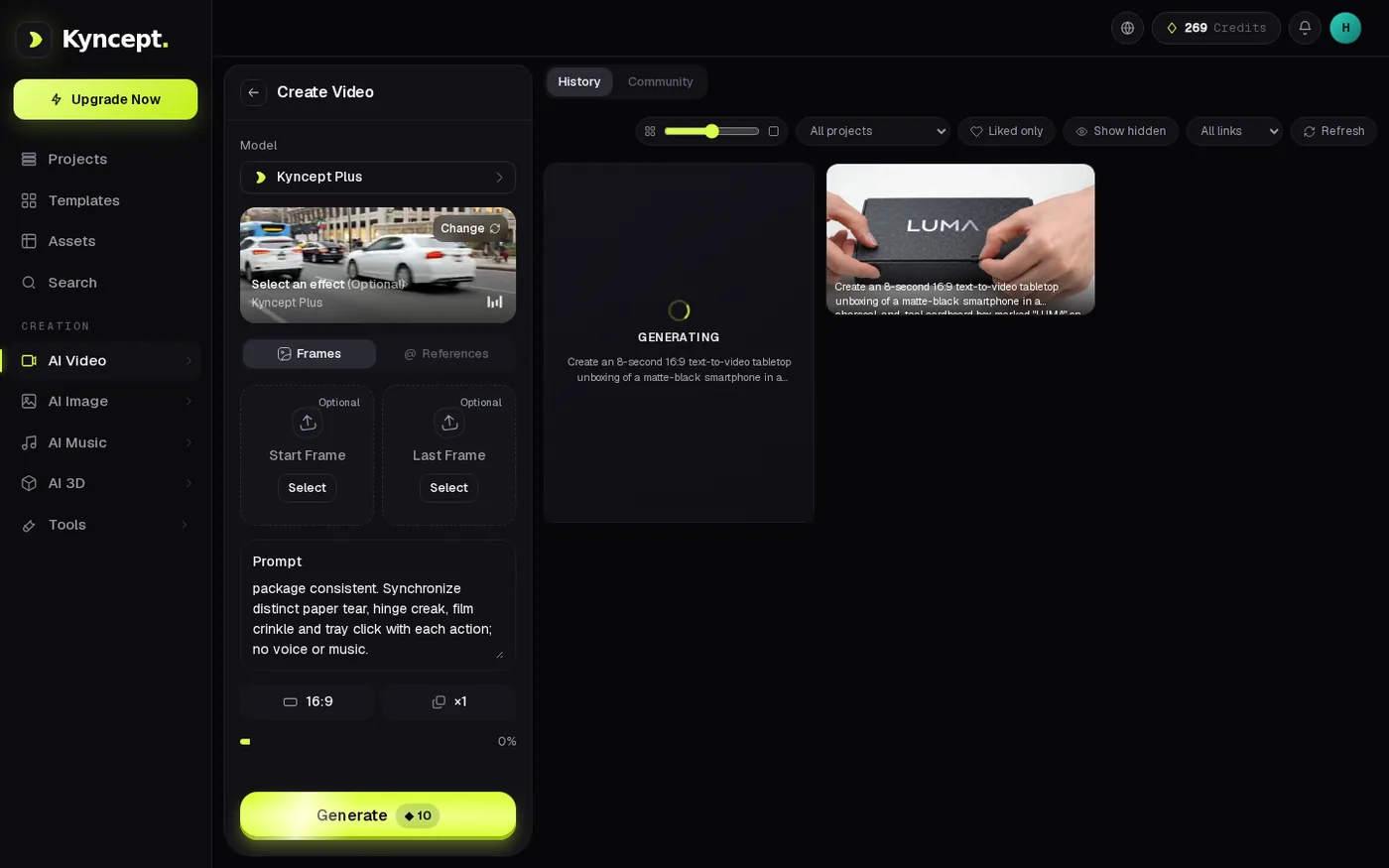This screenshot has height=868, width=1389.
Task: Open Projects in the sidebar
Action: (105, 159)
